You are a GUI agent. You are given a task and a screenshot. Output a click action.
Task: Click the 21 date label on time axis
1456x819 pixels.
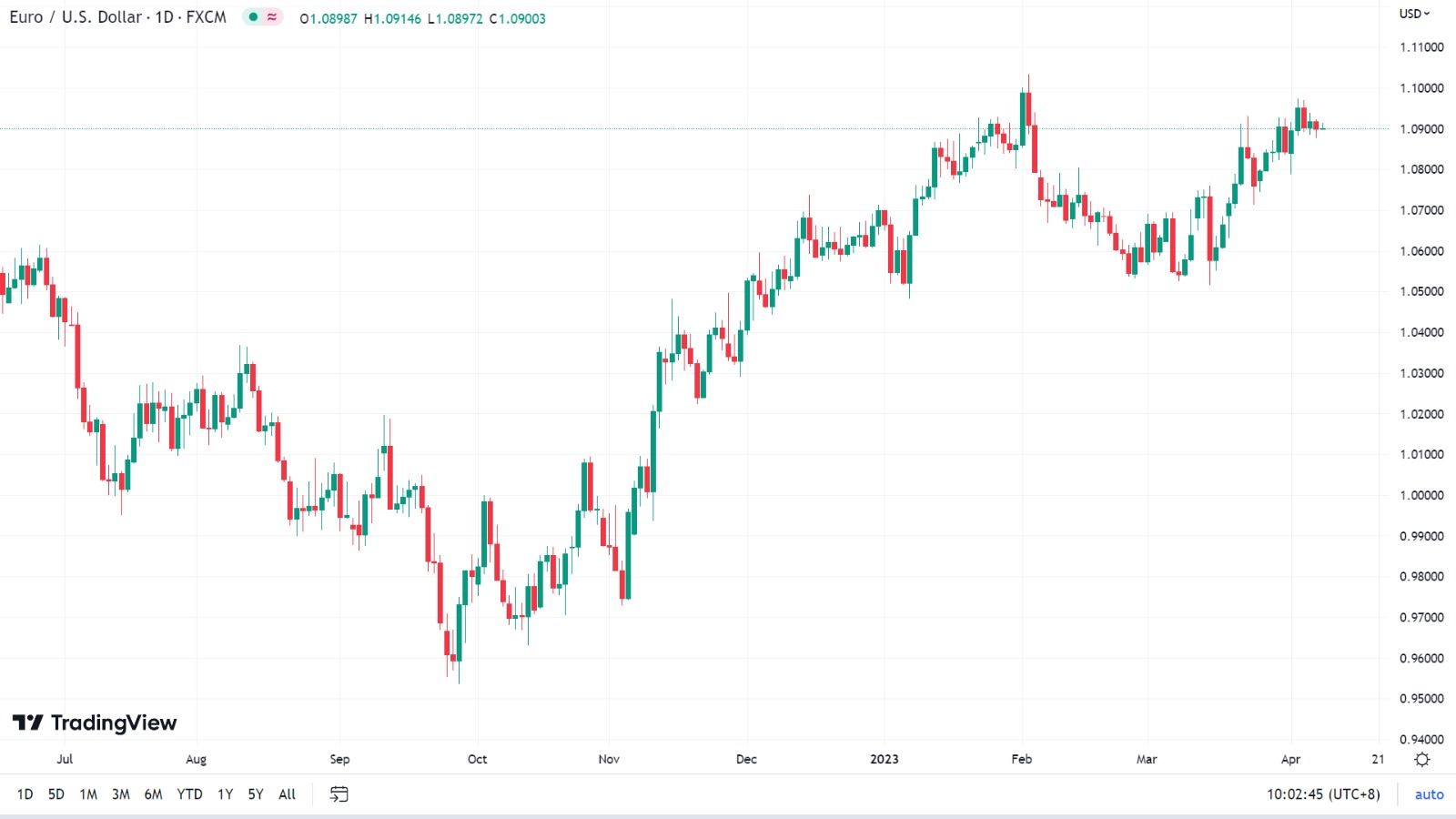tap(1378, 759)
